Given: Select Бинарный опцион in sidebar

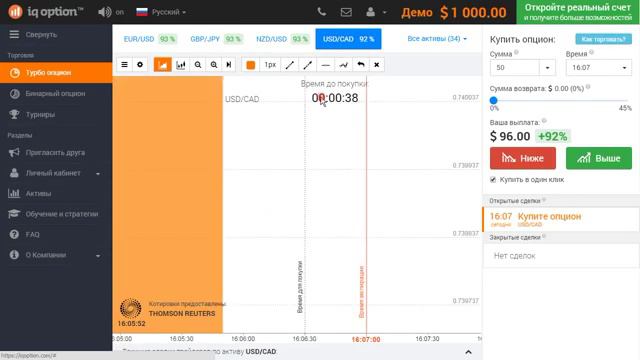Looking at the screenshot, I should click(56, 93).
